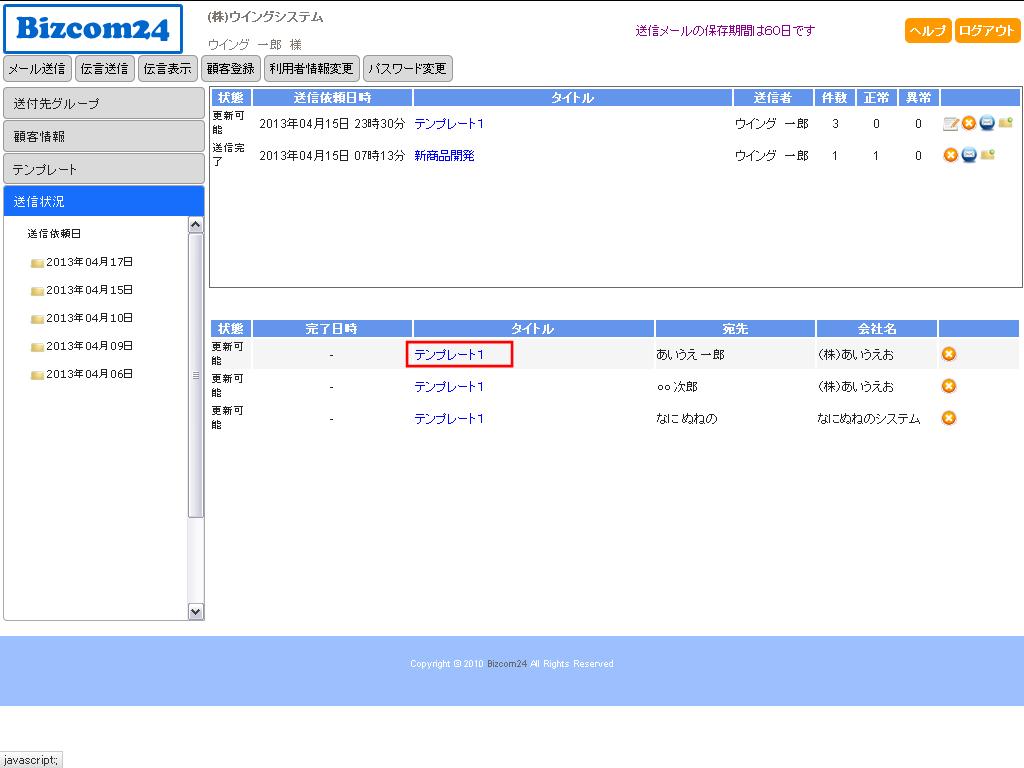Open the 2013年04月10日 folder
This screenshot has height=768, width=1024.
click(89, 318)
